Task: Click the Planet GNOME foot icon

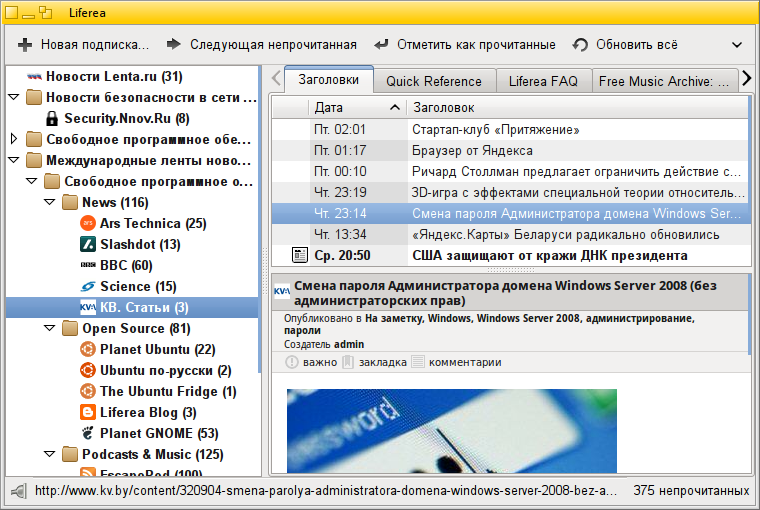Action: pos(88,433)
